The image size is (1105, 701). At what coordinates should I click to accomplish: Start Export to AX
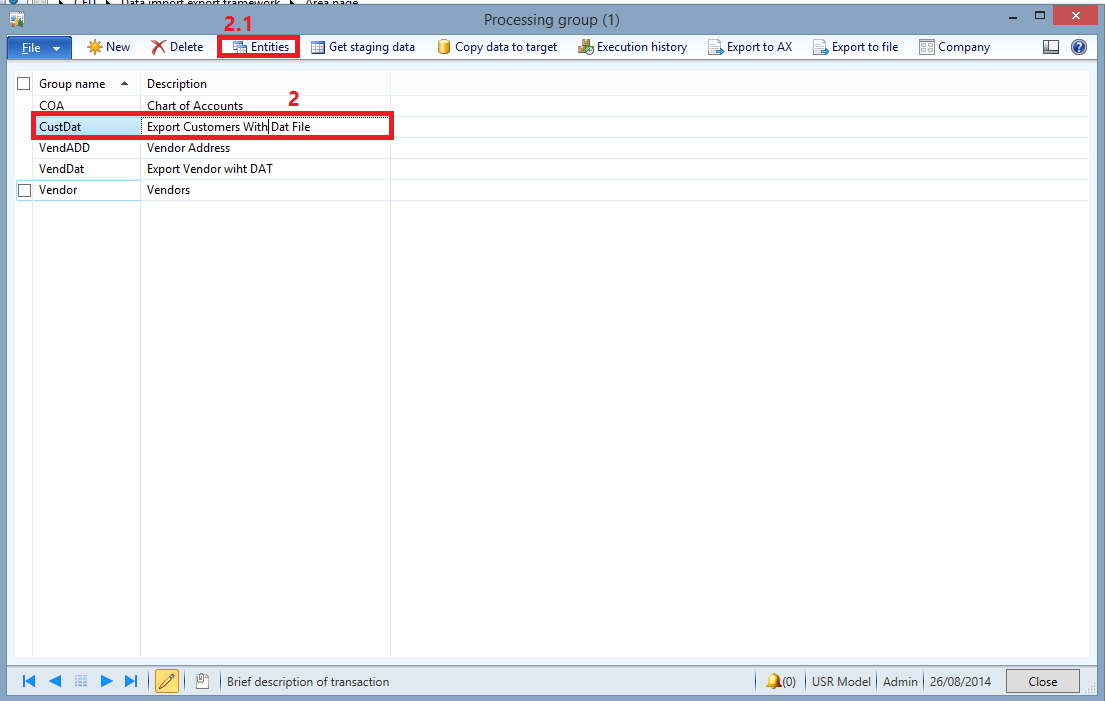[x=750, y=46]
